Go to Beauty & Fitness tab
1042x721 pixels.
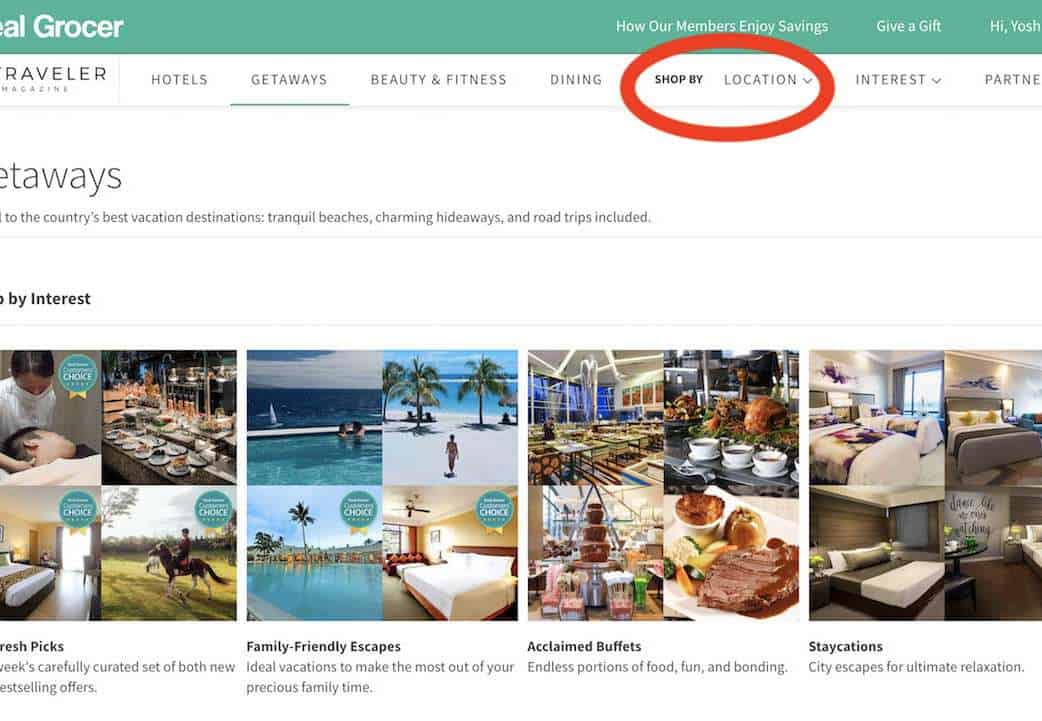(438, 80)
